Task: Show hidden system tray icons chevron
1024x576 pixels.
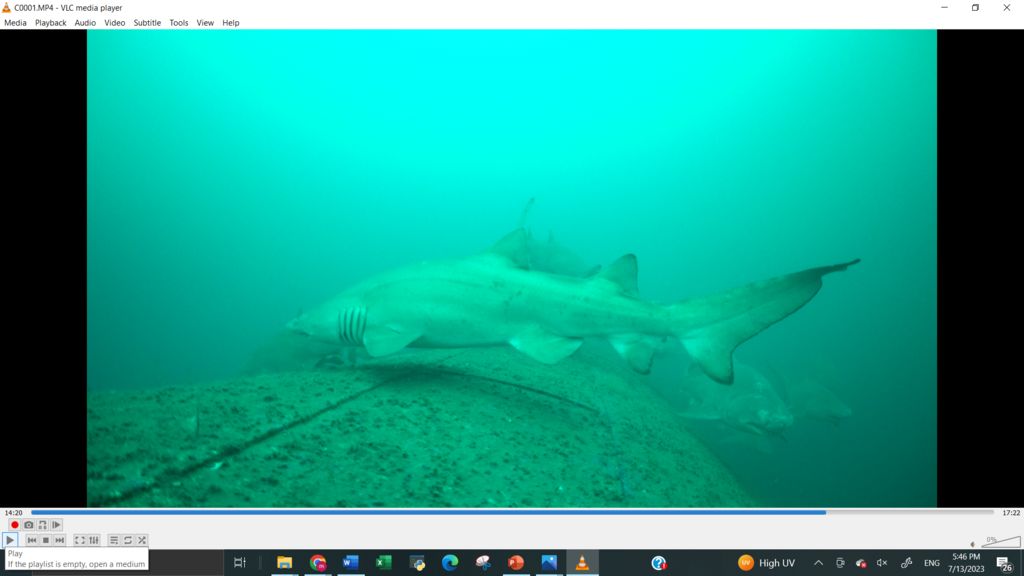Action: point(818,563)
